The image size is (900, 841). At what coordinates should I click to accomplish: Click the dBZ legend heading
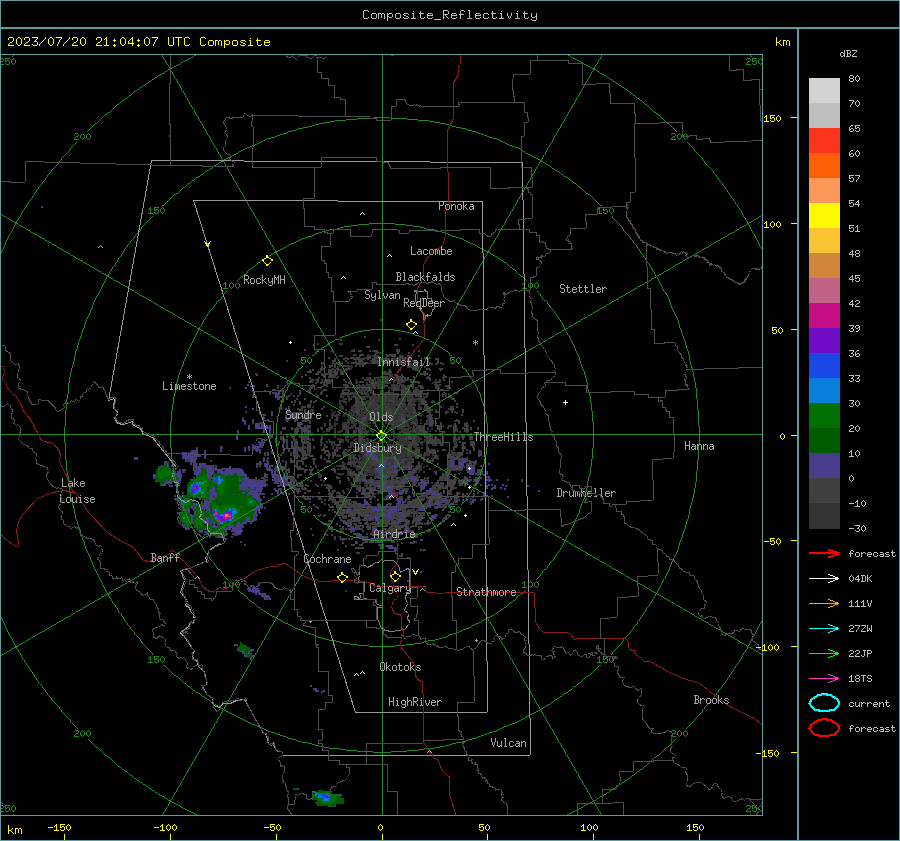[848, 54]
